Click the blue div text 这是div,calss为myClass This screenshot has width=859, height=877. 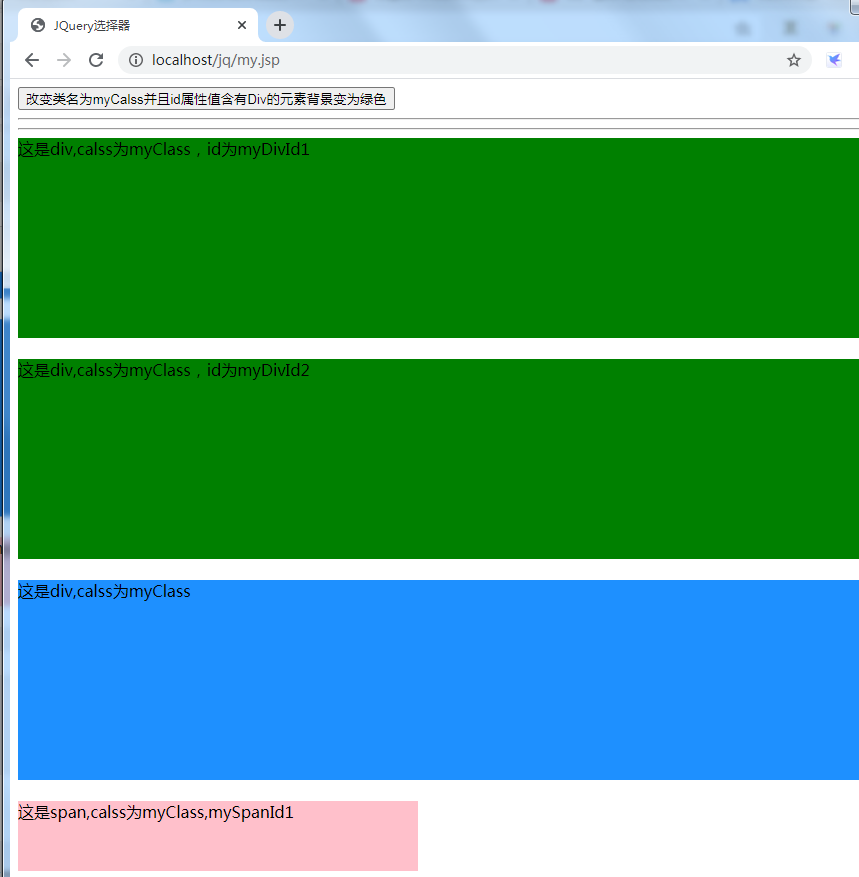click(x=105, y=591)
